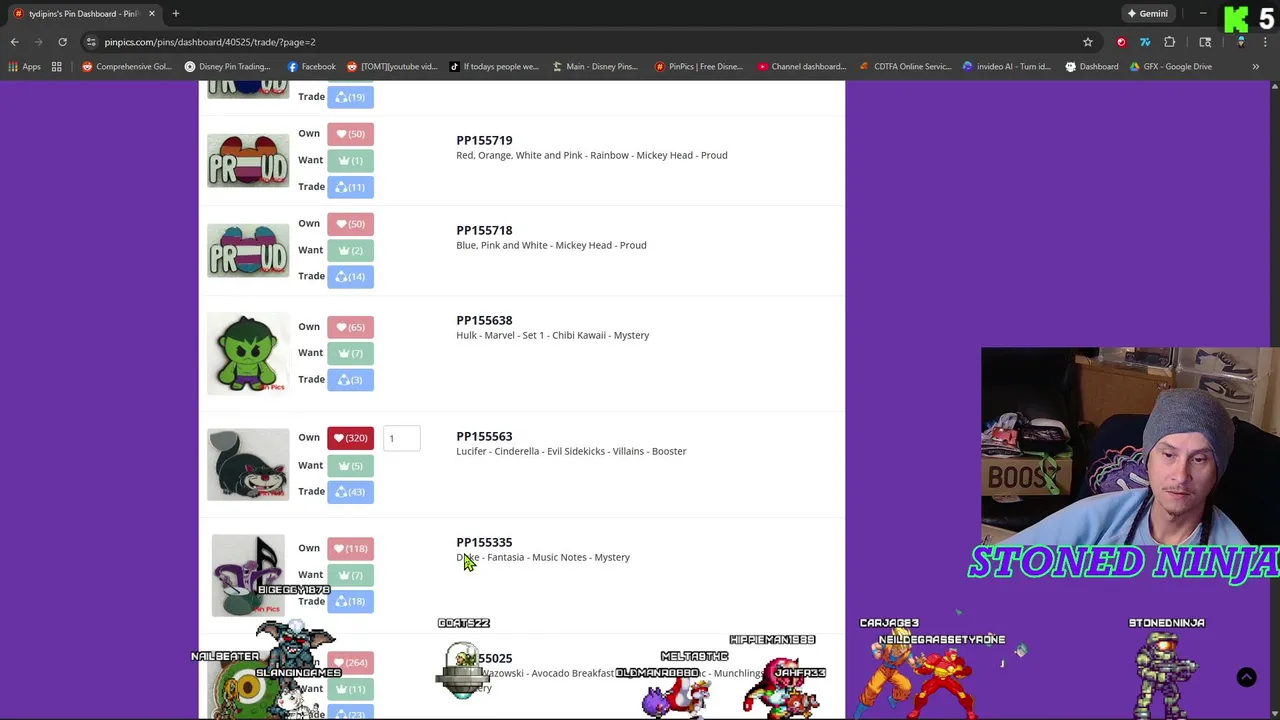The width and height of the screenshot is (1280, 720).
Task: Click Own (118) for Fantasia Music Notes pin
Action: point(350,548)
